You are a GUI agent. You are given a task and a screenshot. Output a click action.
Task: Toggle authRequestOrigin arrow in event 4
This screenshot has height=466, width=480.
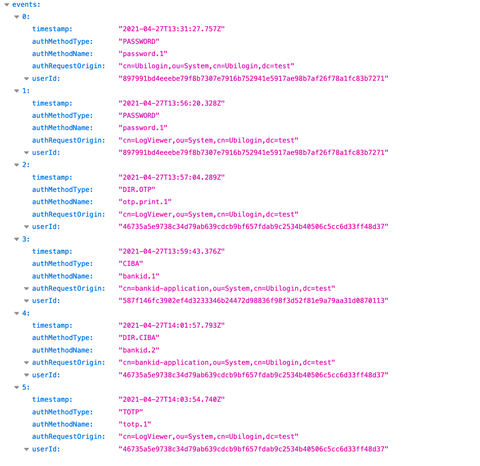[27, 362]
